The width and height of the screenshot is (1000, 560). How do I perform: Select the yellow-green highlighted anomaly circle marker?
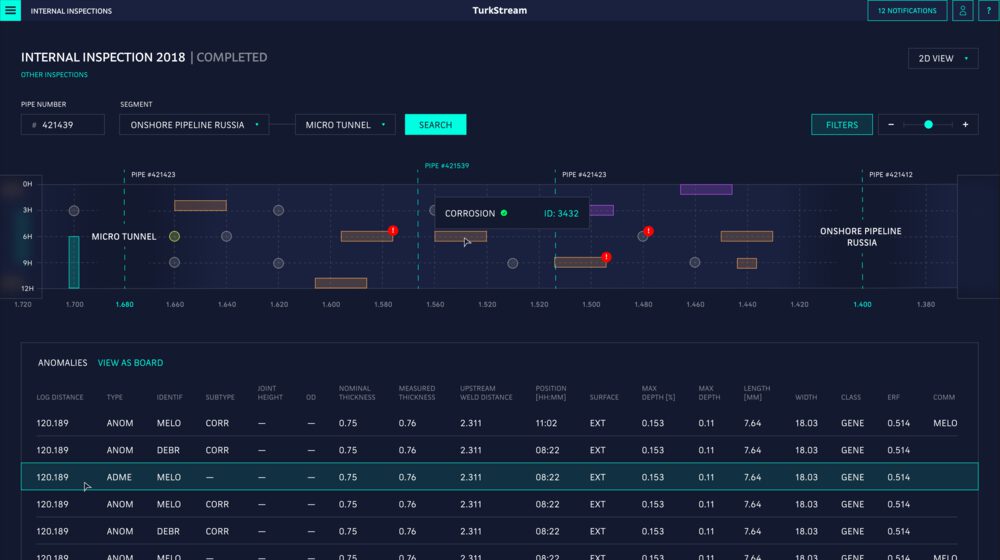coord(174,236)
